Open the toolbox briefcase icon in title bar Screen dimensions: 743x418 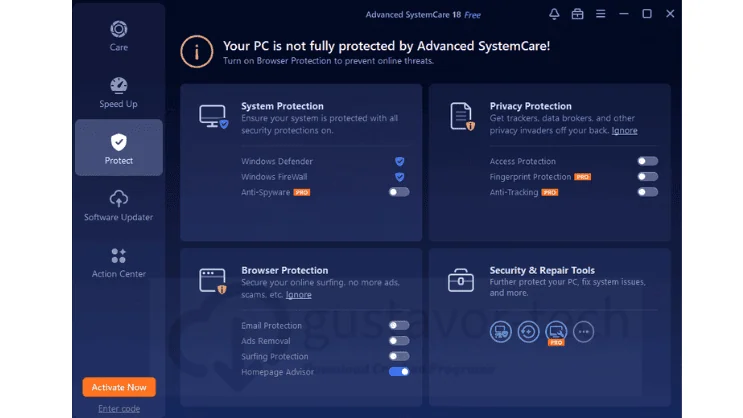(577, 14)
